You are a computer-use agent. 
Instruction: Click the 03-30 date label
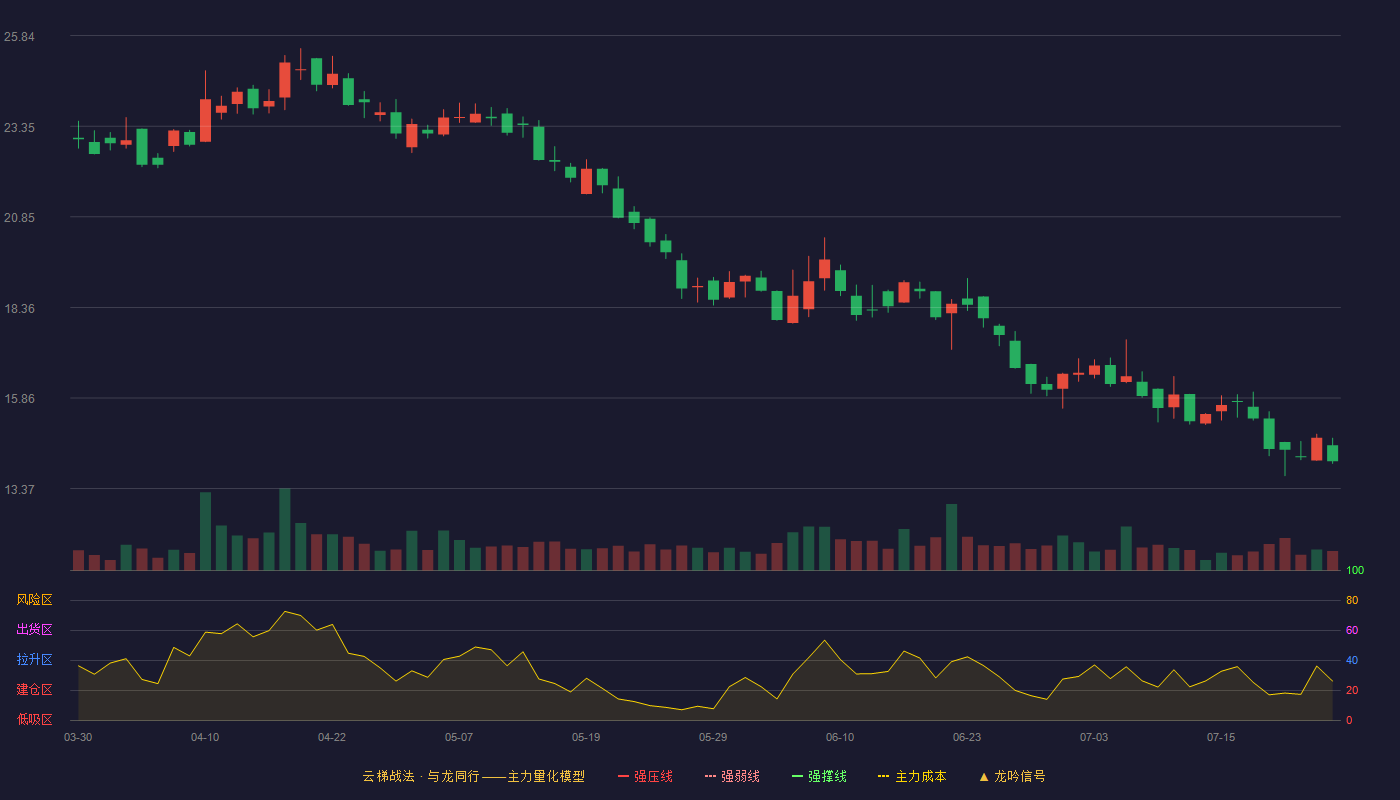coord(78,737)
